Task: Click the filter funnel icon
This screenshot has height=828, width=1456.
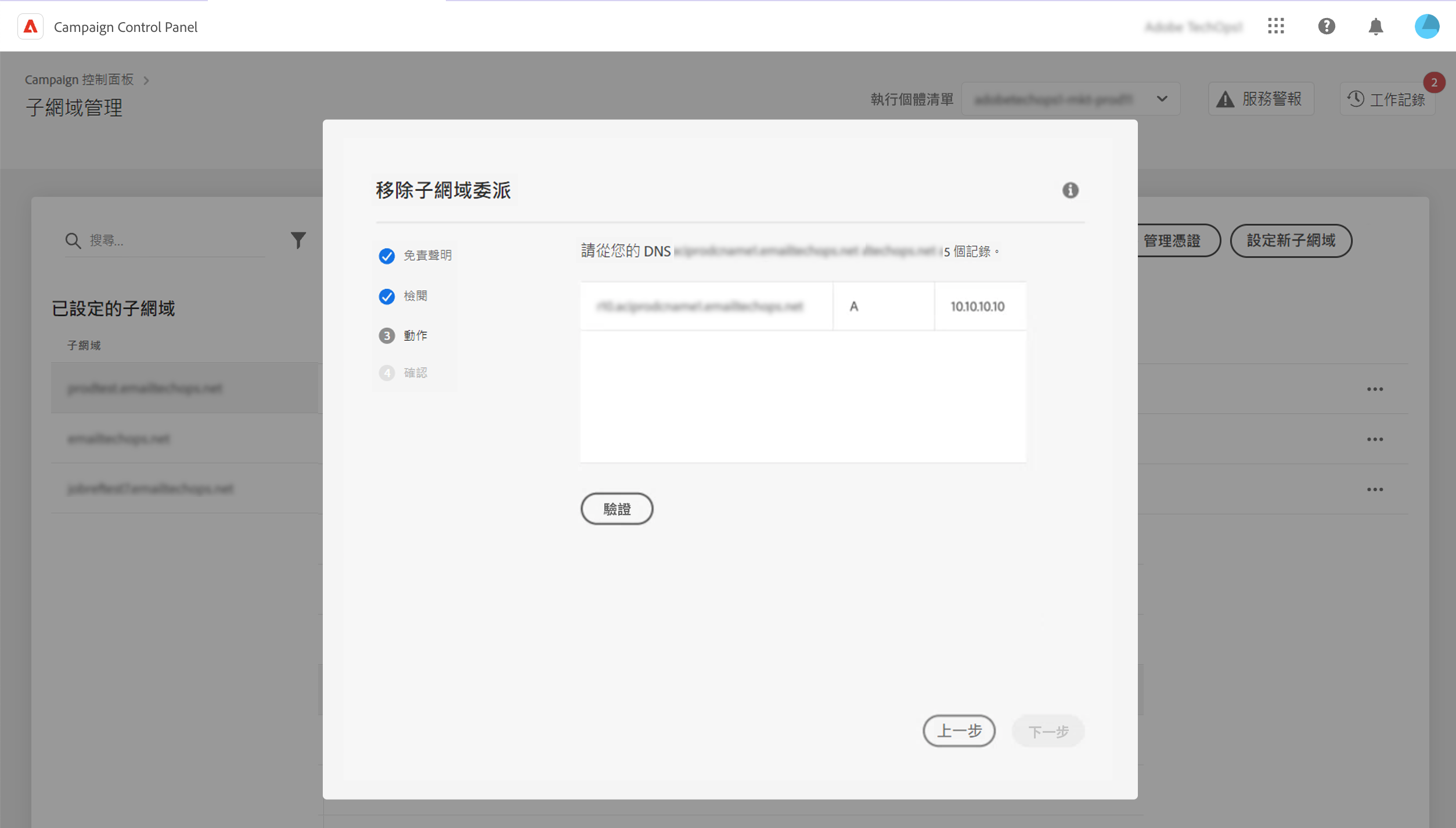Action: [x=298, y=240]
